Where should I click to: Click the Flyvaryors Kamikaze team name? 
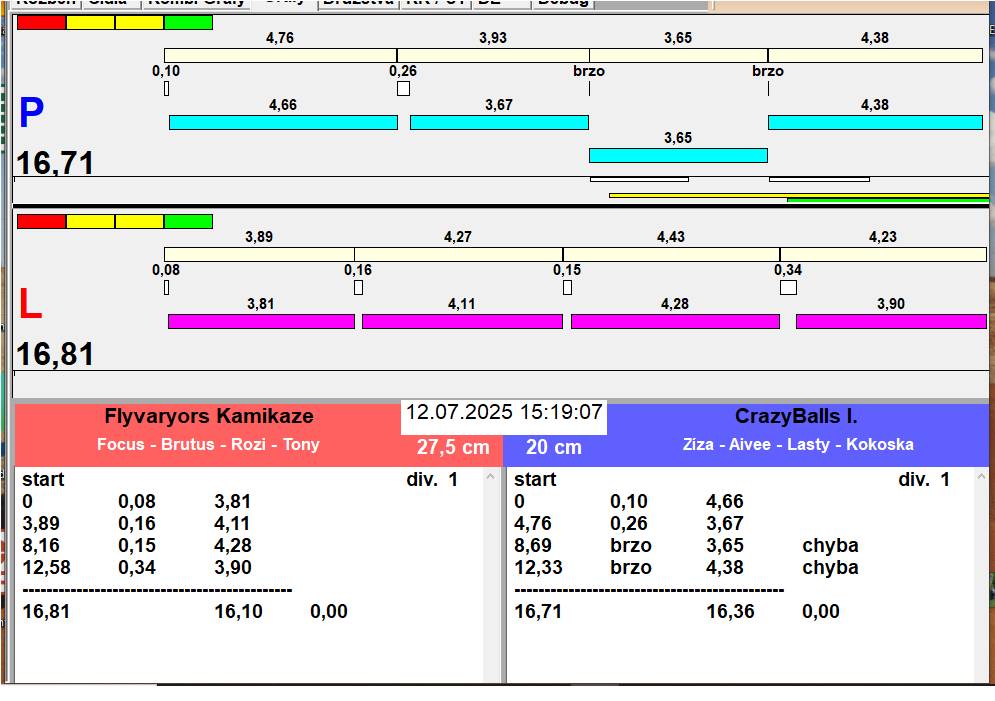click(x=209, y=416)
